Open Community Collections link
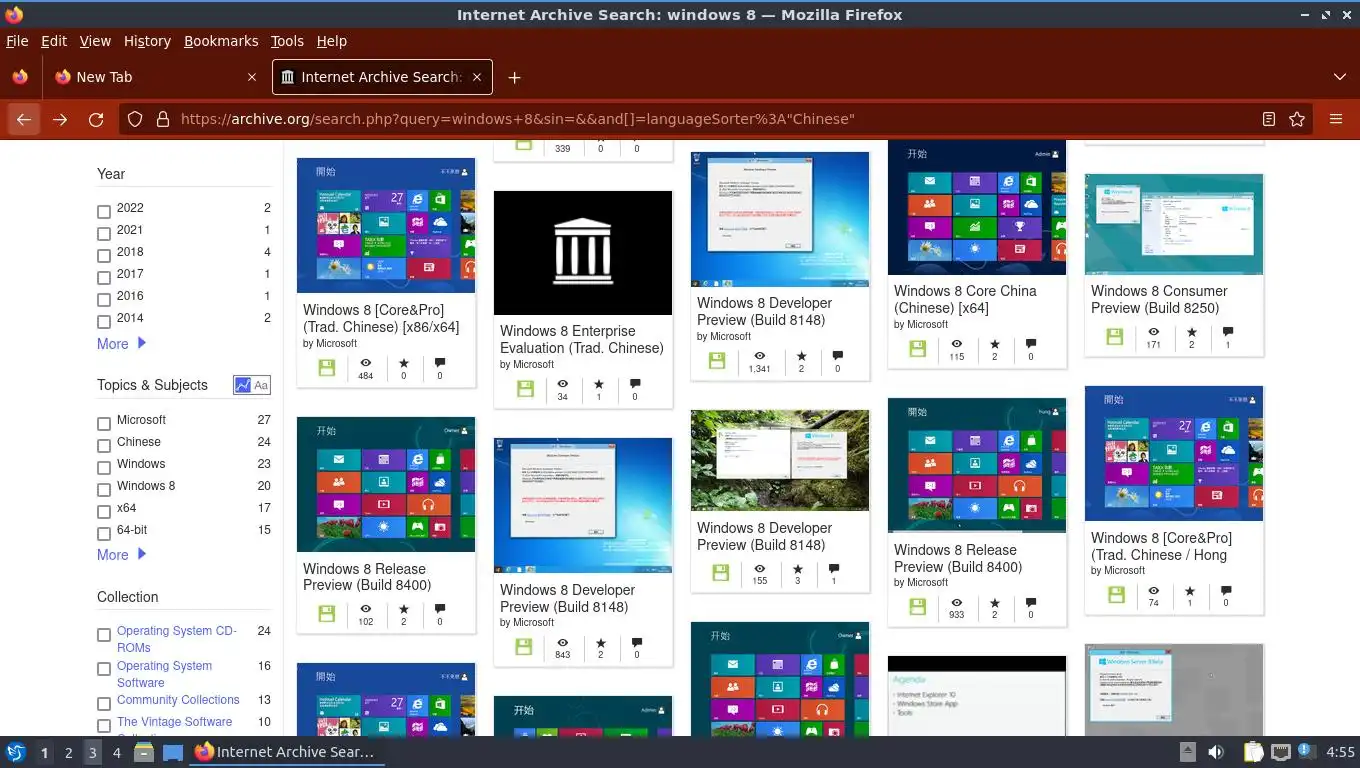Screen dimensions: 1360x768 (178, 700)
